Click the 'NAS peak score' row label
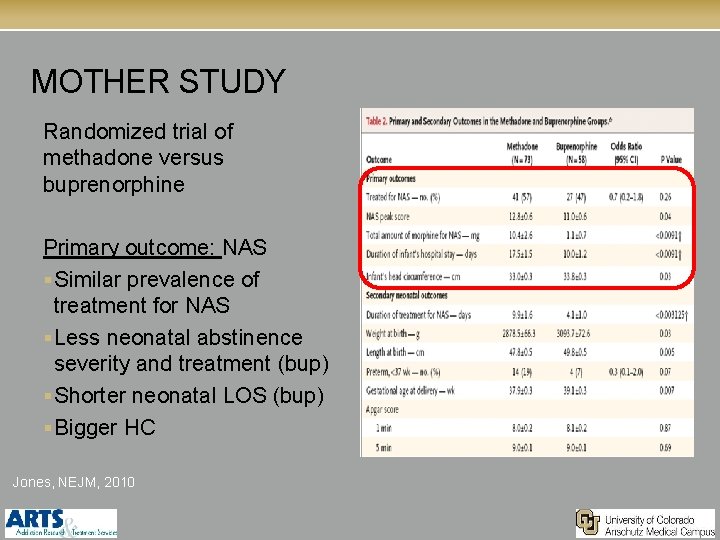This screenshot has width=720, height=540. tap(388, 216)
